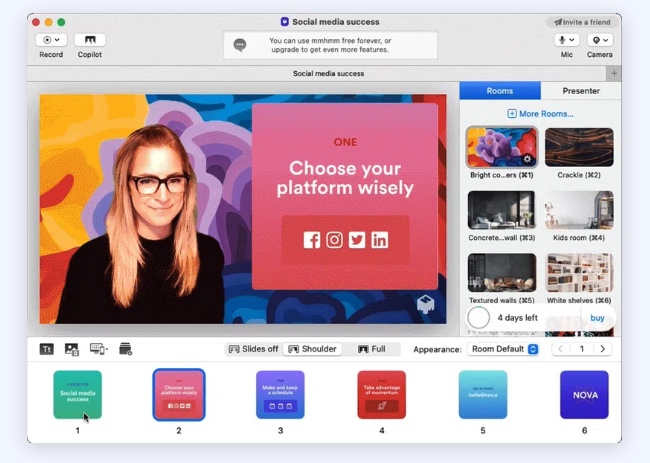
Task: Click the '4 days left' text
Action: [x=517, y=318]
